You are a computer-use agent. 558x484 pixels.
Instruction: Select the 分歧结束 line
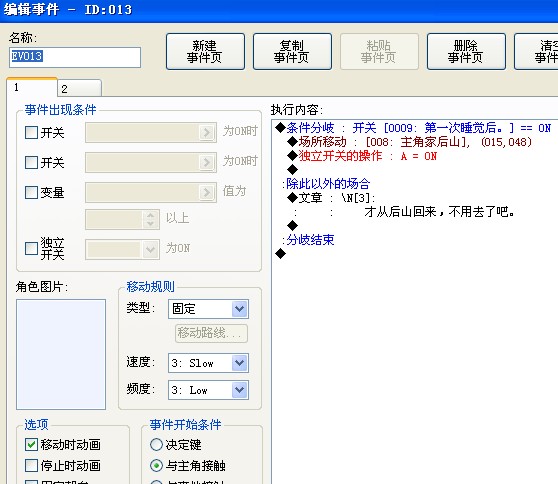pyautogui.click(x=308, y=240)
